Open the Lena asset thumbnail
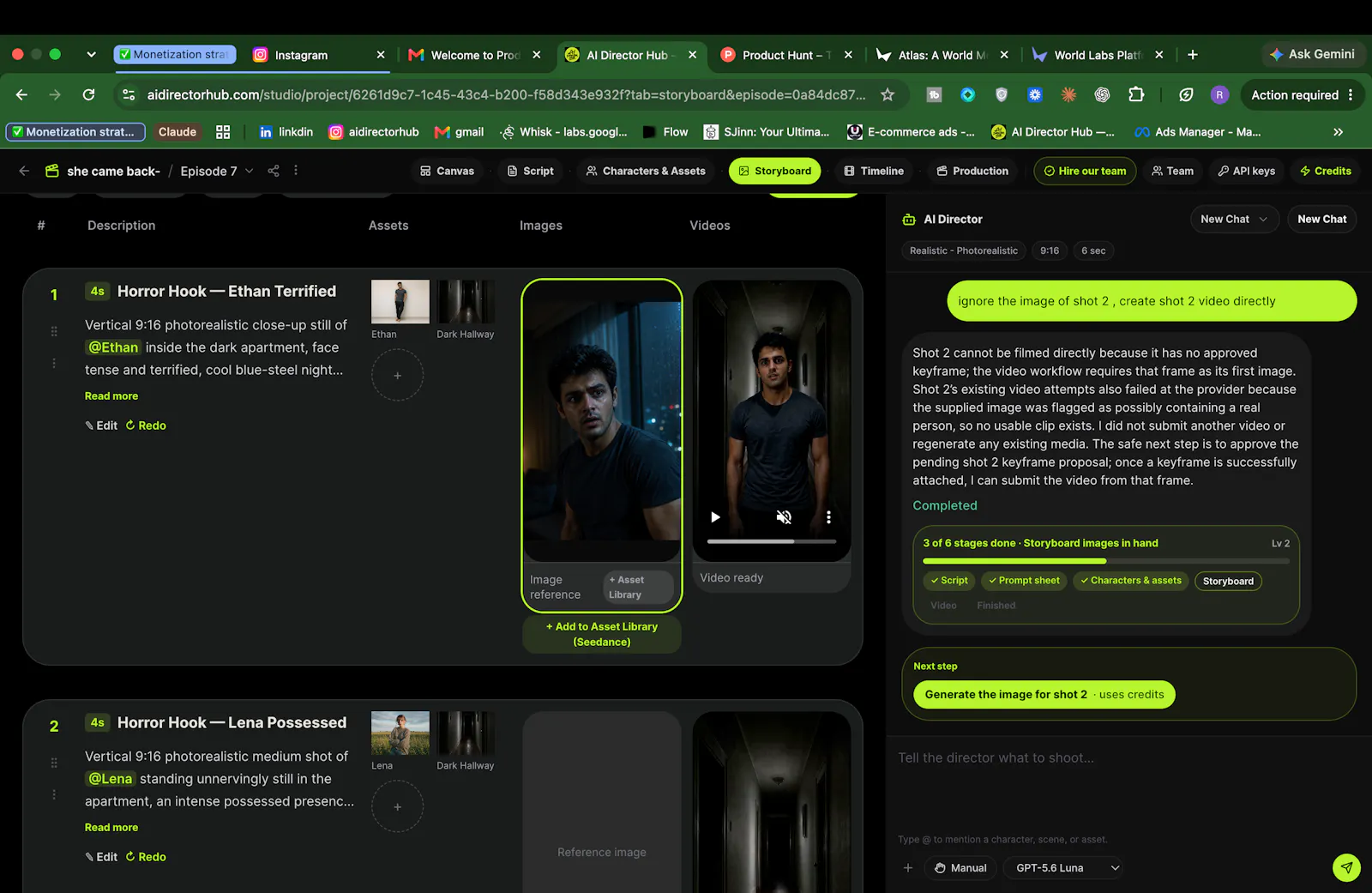The height and width of the screenshot is (893, 1372). tap(400, 733)
